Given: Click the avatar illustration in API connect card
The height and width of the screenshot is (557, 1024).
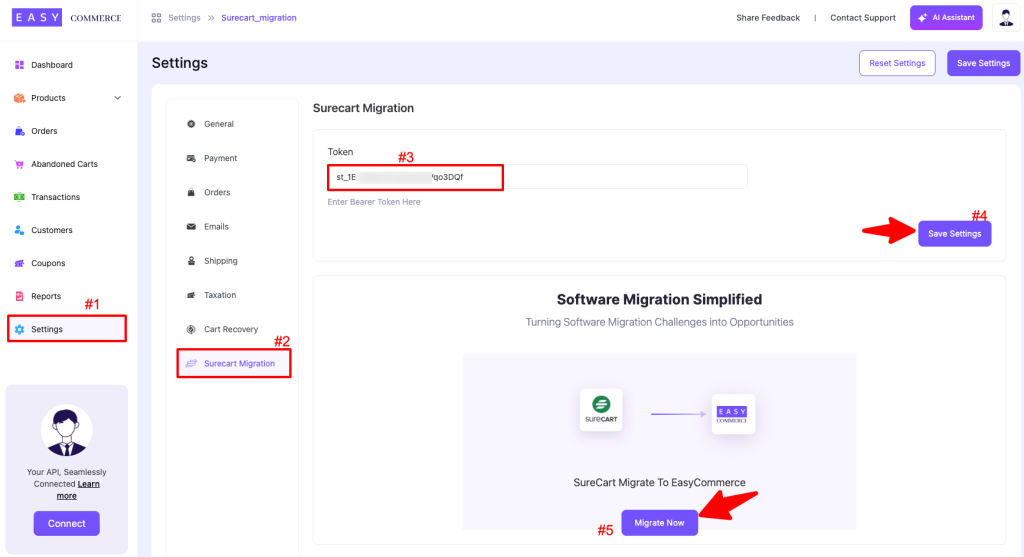Looking at the screenshot, I should tap(66, 430).
